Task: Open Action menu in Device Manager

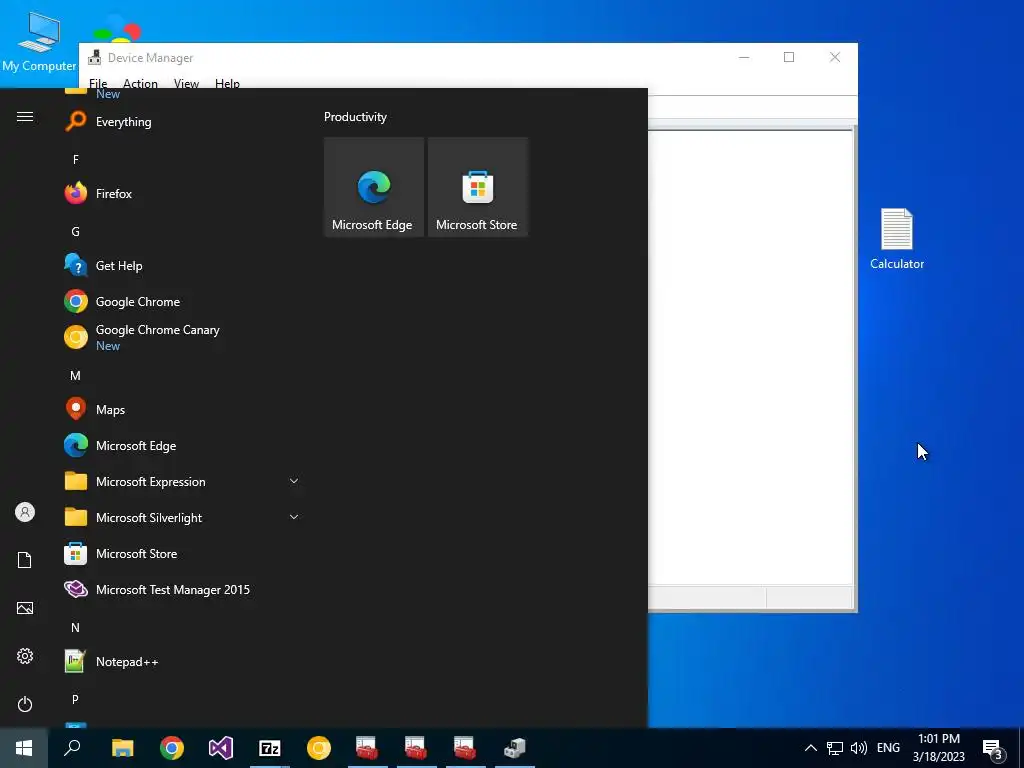Action: [140, 84]
